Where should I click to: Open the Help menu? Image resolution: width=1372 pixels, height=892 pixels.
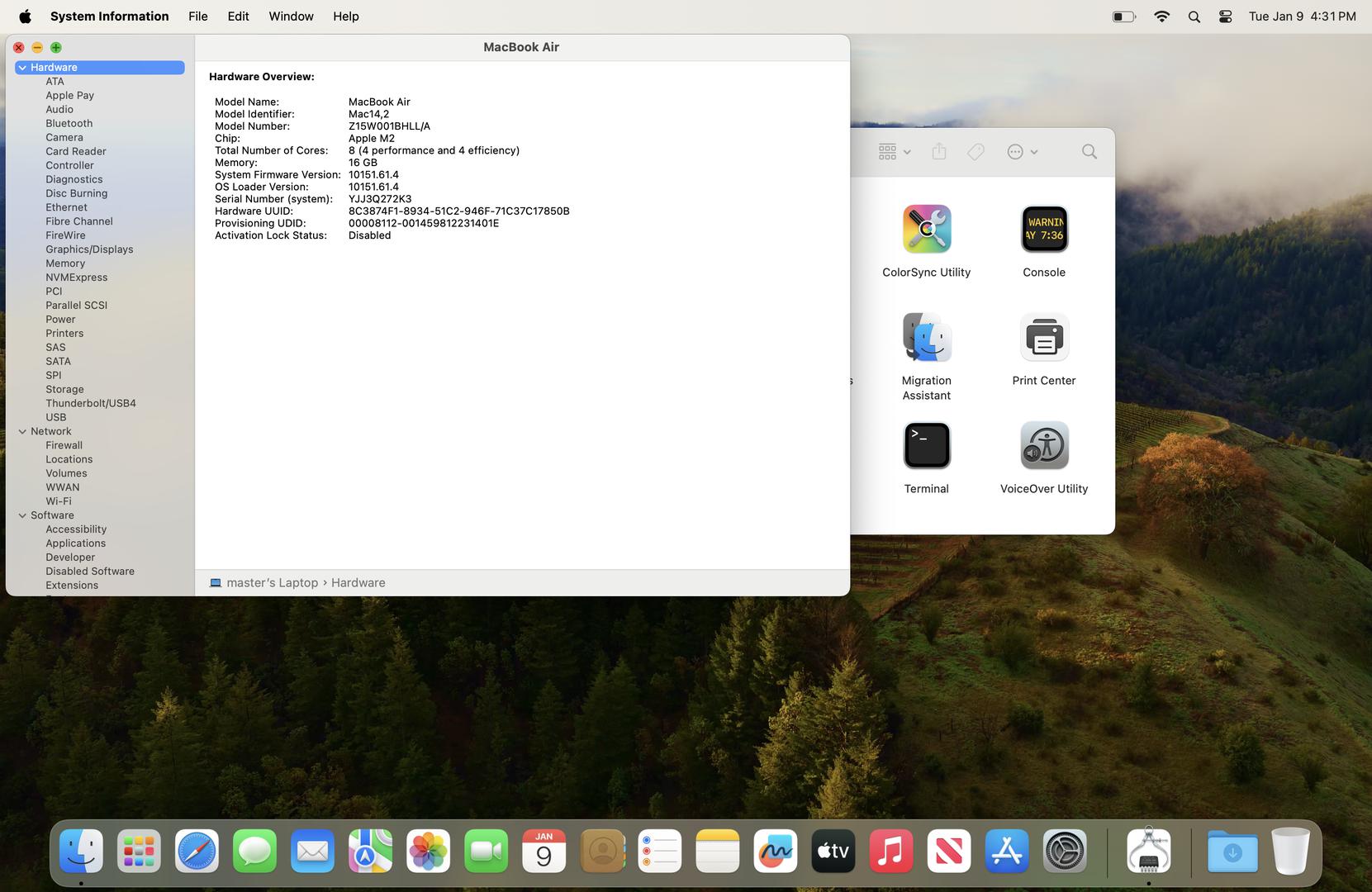point(346,17)
